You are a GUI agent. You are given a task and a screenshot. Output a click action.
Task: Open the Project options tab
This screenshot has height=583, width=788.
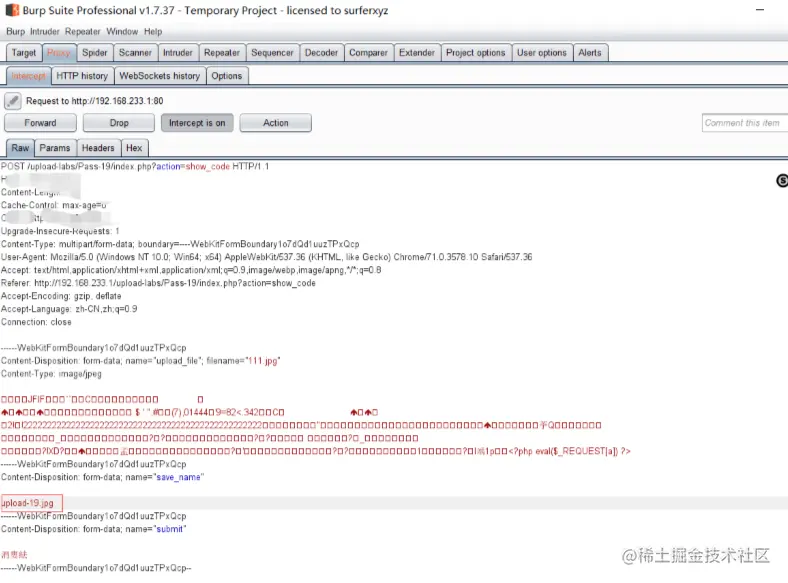(x=475, y=53)
